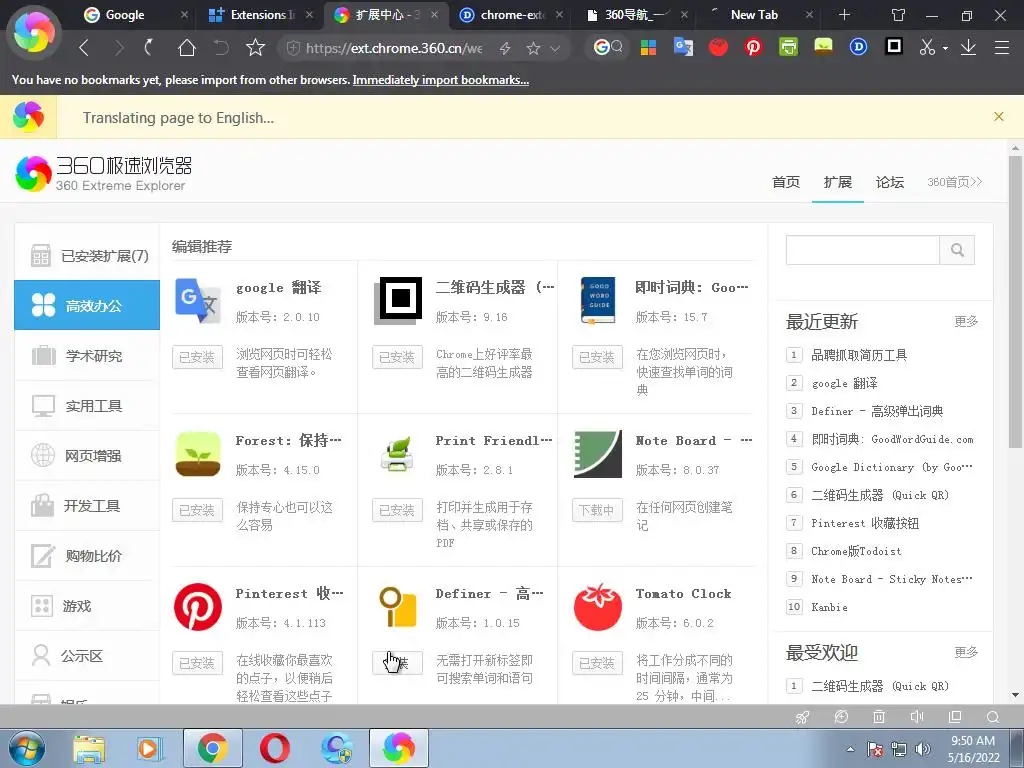1024x768 pixels.
Task: Open the skin shirt icon in title bar
Action: pos(899,14)
